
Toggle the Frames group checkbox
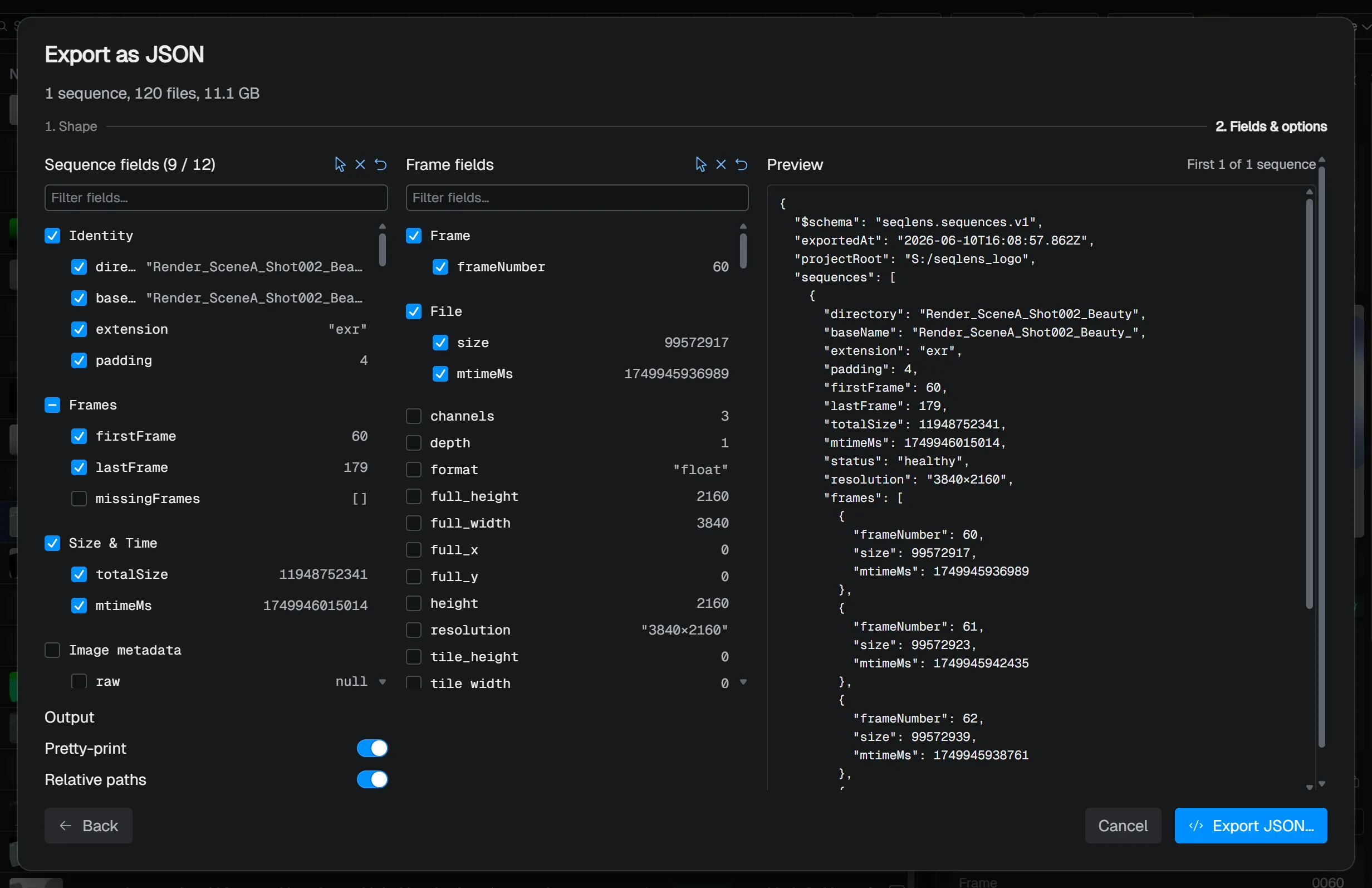pos(52,406)
